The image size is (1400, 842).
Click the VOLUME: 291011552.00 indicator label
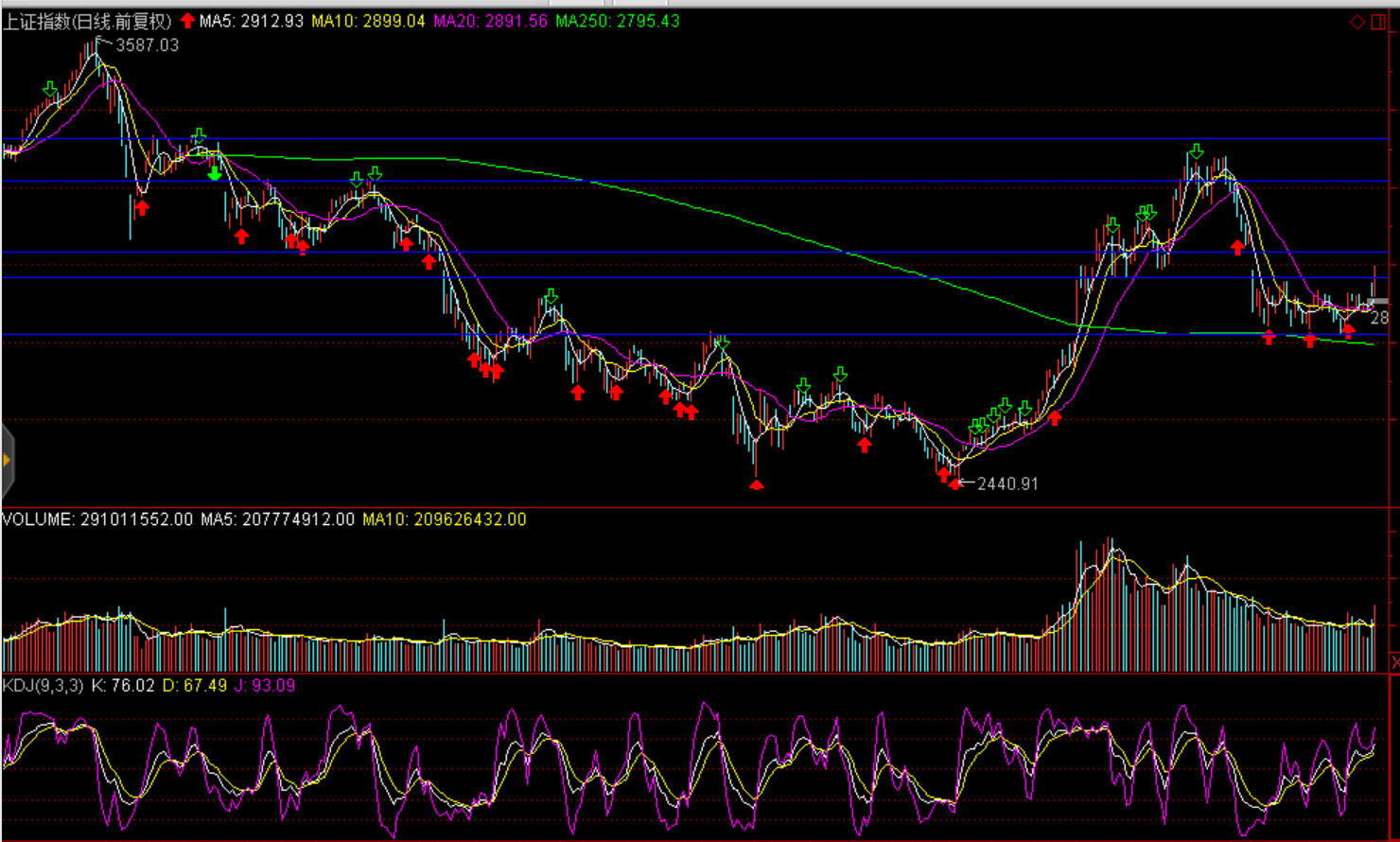tap(97, 519)
